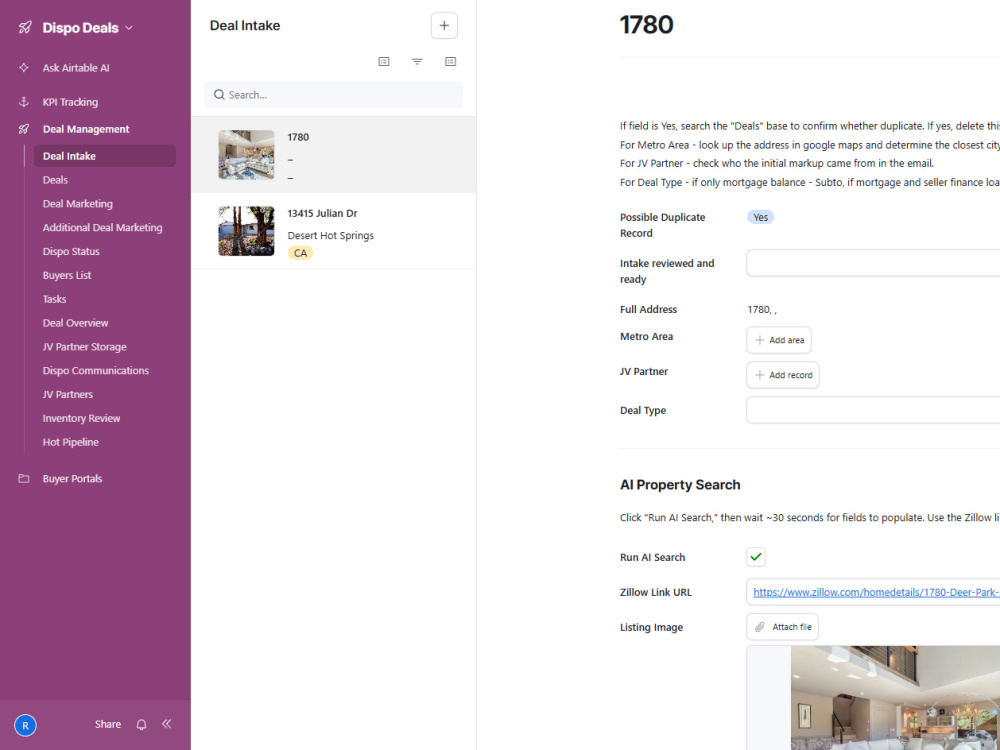
Task: Click the search magnifier icon
Action: [x=219, y=95]
